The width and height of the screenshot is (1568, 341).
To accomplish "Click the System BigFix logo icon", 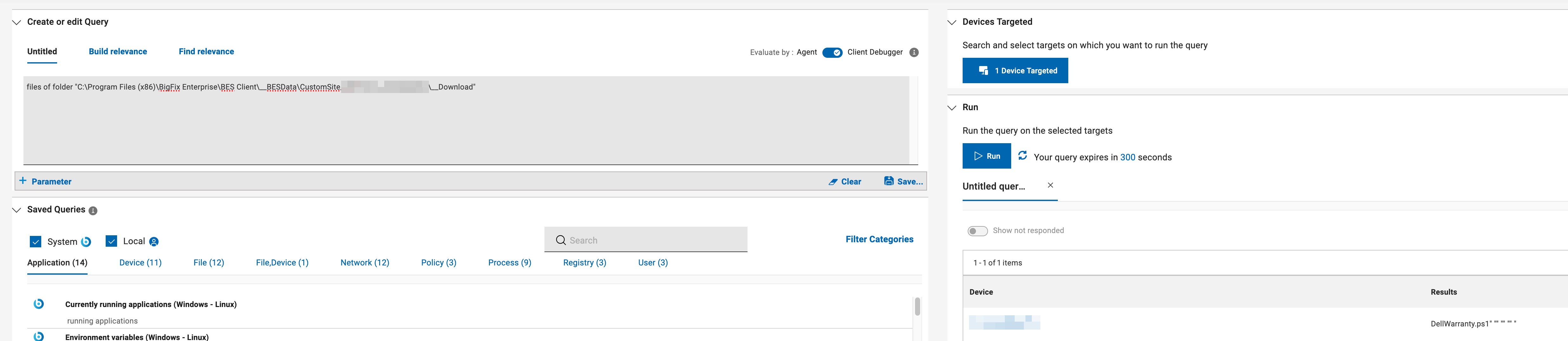I will pyautogui.click(x=86, y=242).
